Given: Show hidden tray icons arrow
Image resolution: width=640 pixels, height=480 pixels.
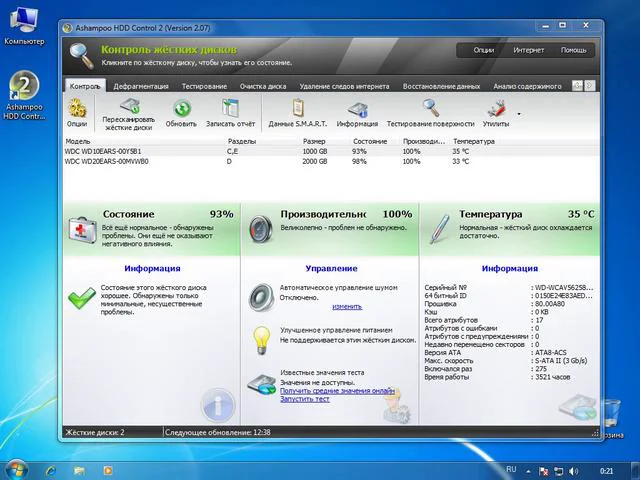Looking at the screenshot, I should click(x=529, y=471).
